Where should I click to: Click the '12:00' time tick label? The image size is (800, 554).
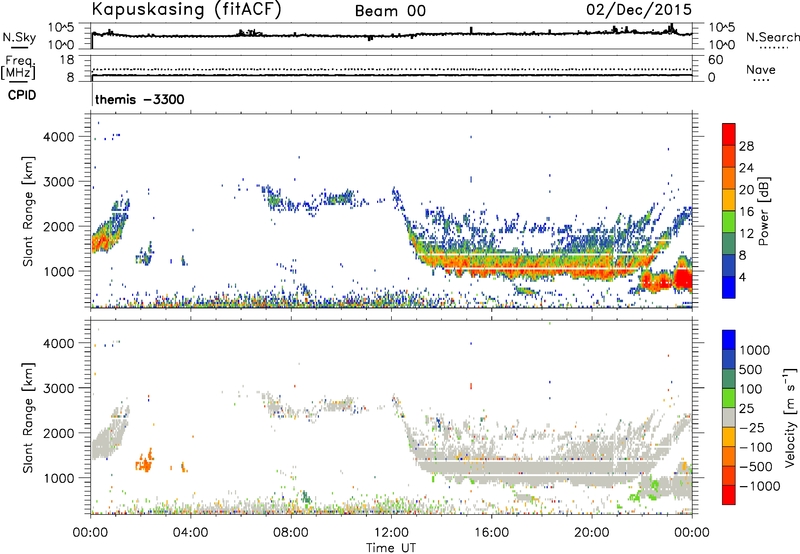391,533
